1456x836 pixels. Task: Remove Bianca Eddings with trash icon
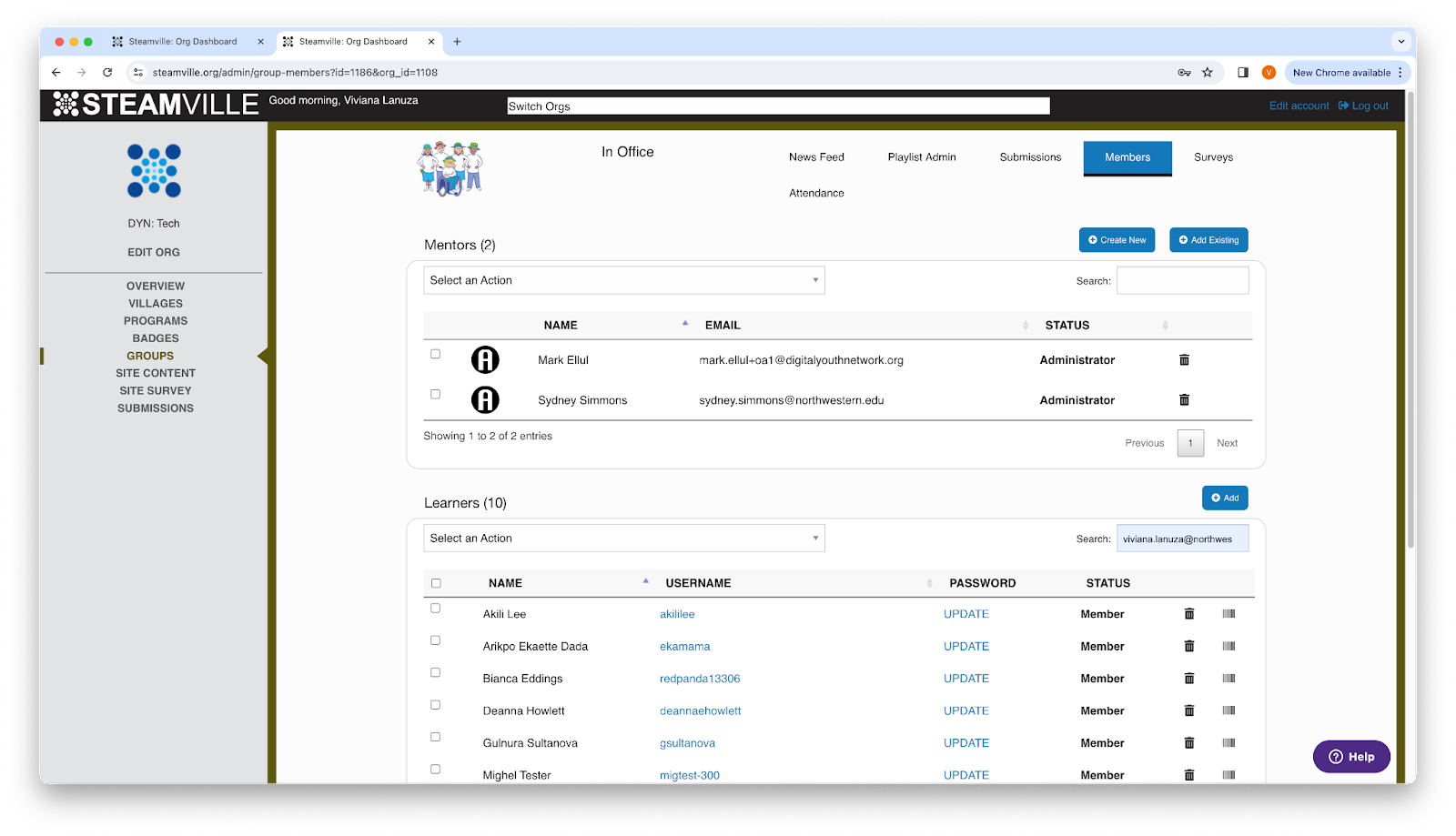[1188, 679]
